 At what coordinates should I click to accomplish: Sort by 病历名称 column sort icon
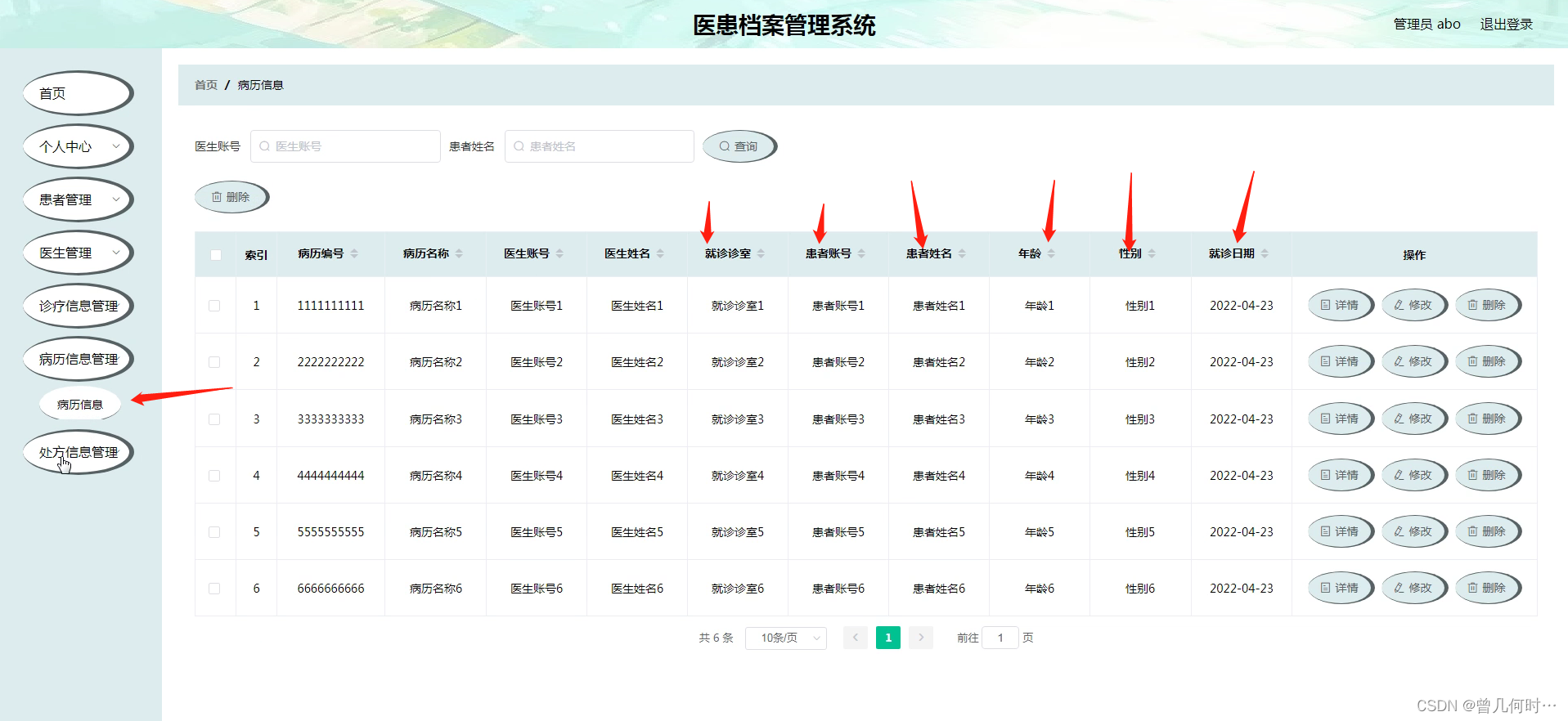click(459, 254)
